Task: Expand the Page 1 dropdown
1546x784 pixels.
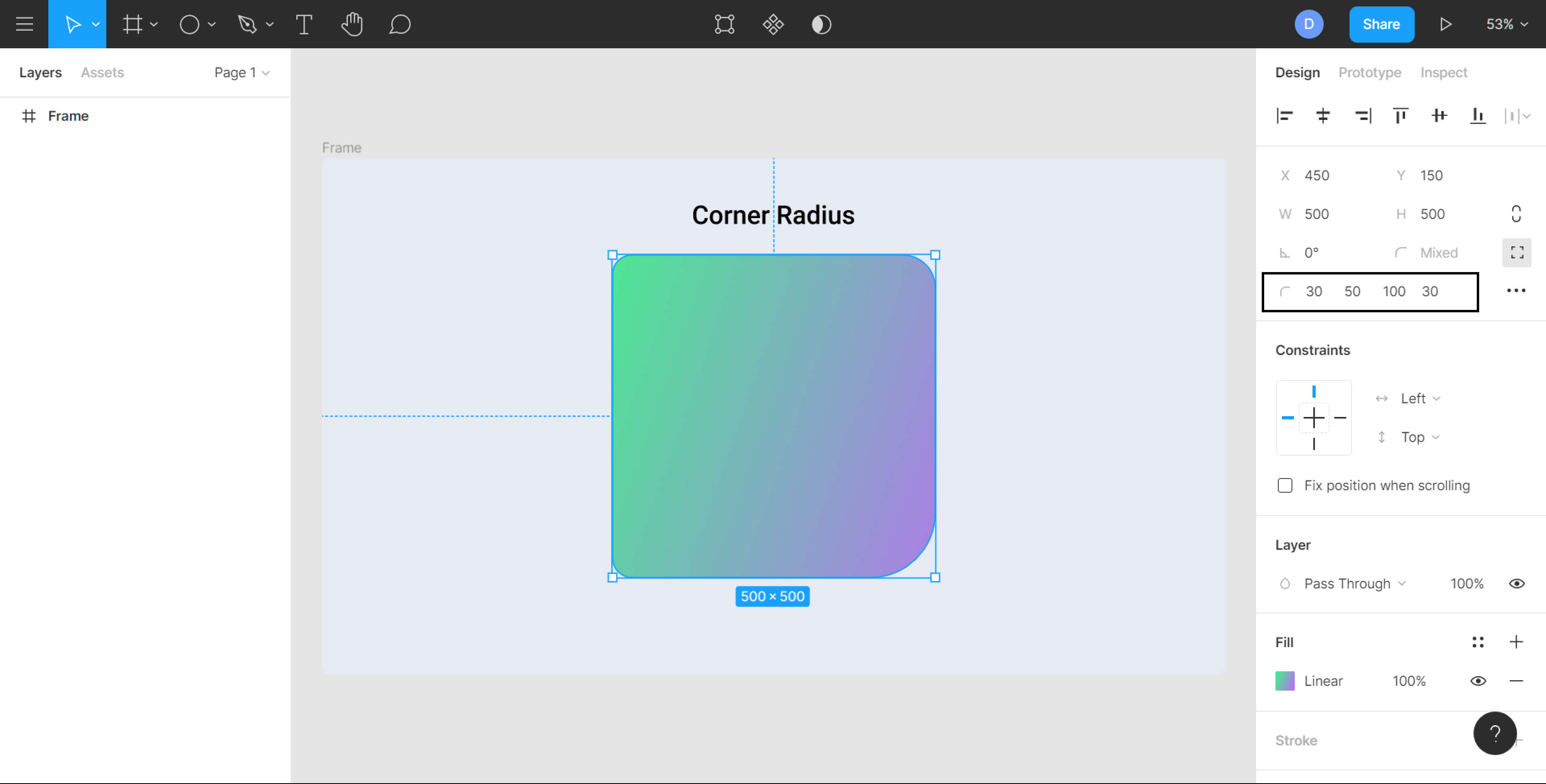Action: (x=242, y=72)
